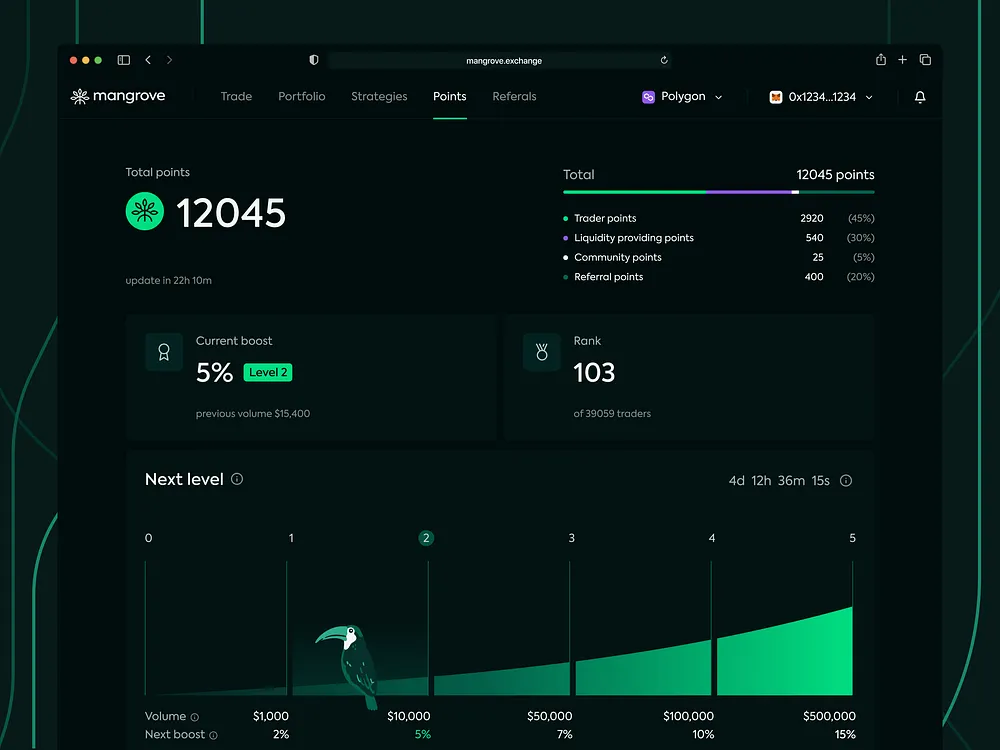
Task: Open the info icon next to Next level
Action: tap(237, 479)
